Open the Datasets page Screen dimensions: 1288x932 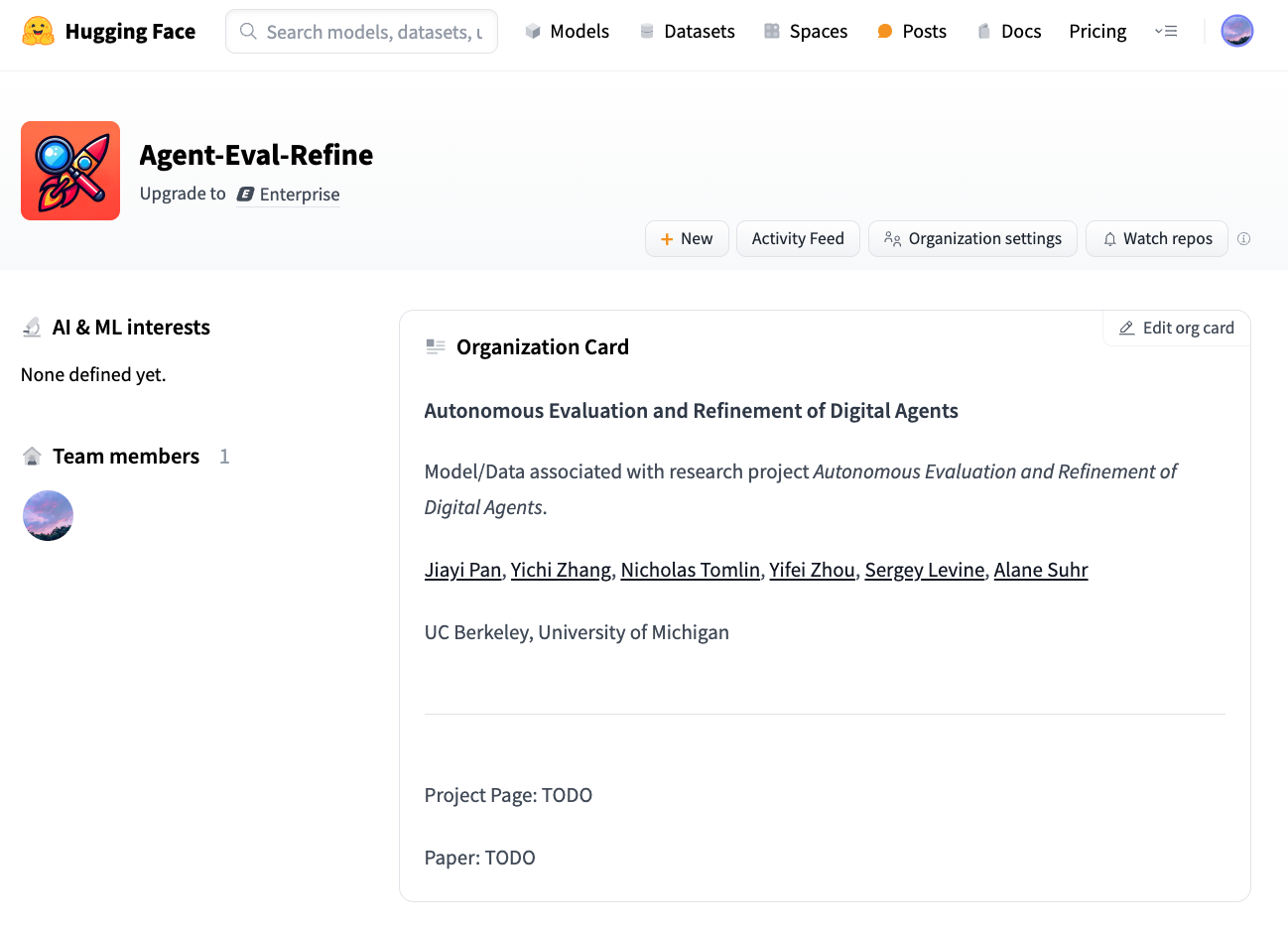687,32
